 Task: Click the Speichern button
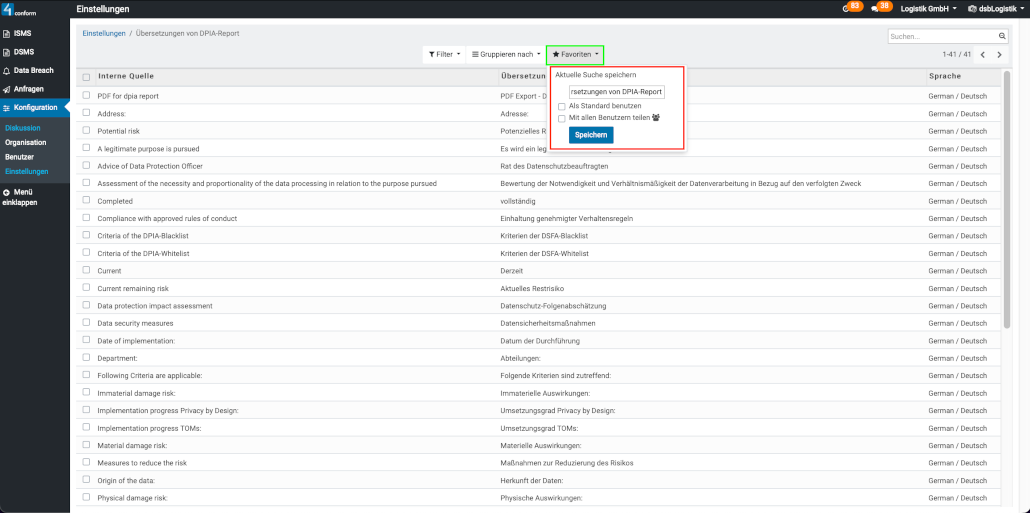[591, 135]
